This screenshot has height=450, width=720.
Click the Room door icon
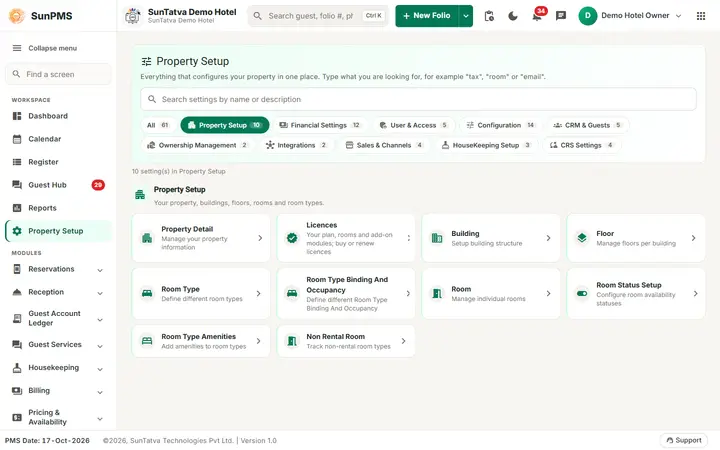coord(437,293)
